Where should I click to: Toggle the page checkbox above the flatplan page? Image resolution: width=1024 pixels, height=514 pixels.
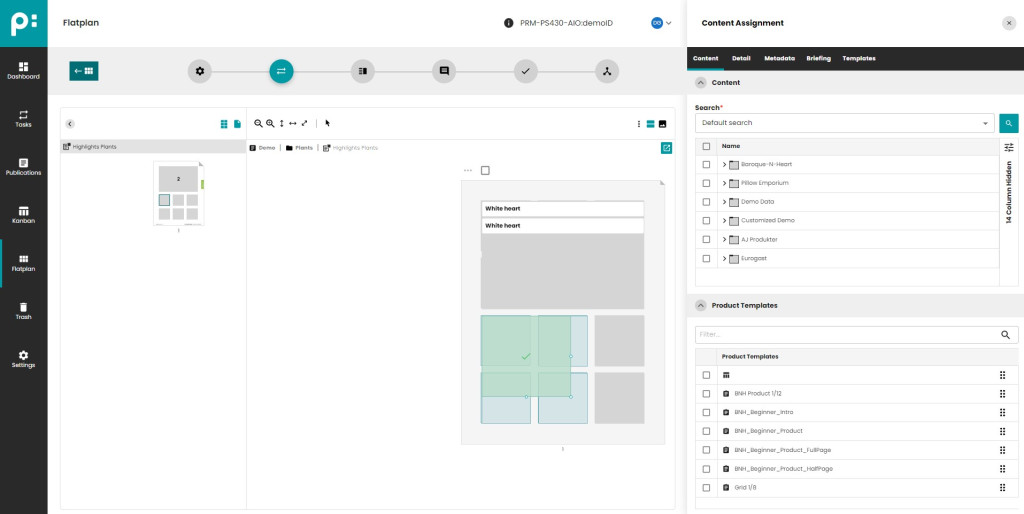[485, 170]
